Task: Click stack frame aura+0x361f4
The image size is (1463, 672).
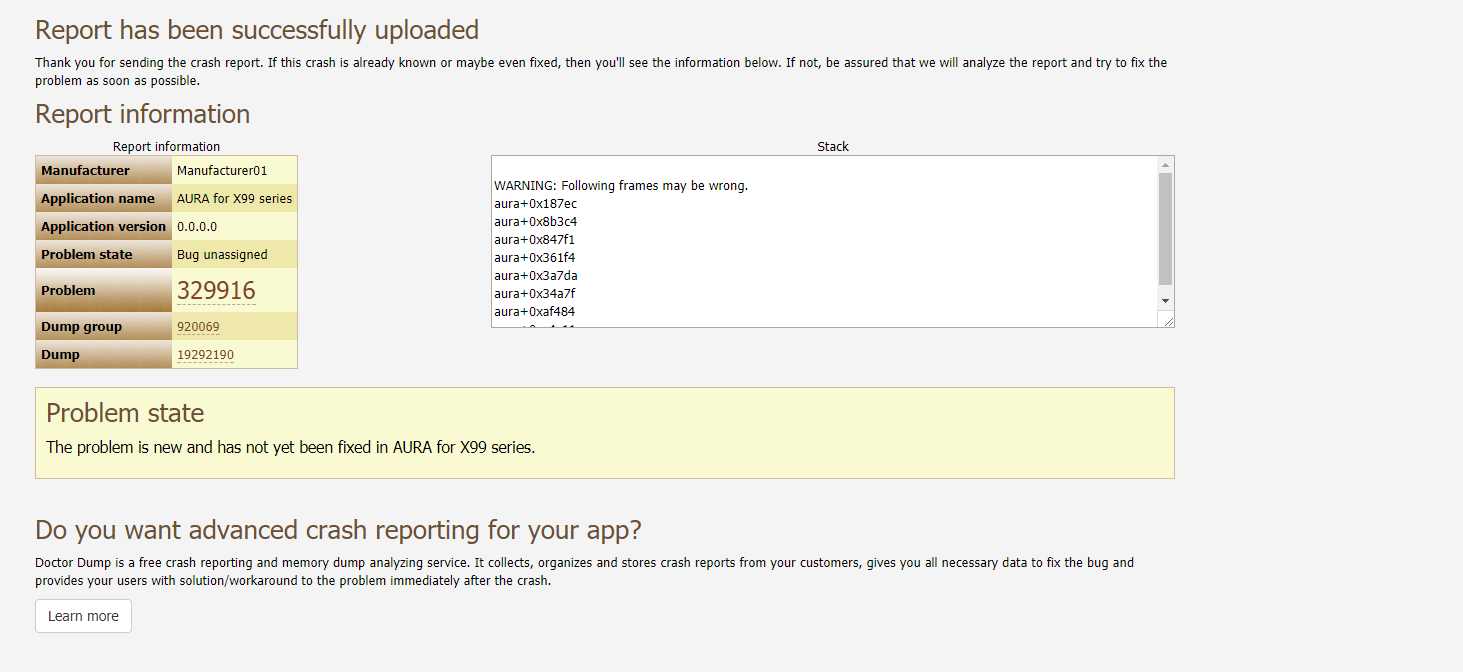Action: (534, 258)
